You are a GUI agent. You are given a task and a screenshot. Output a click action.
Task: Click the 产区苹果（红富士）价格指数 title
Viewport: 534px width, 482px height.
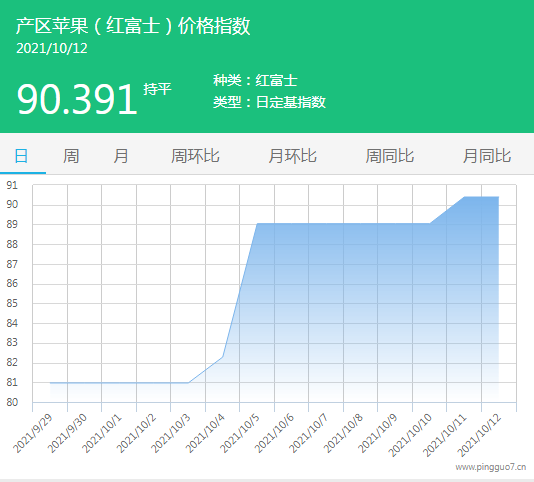coord(133,26)
